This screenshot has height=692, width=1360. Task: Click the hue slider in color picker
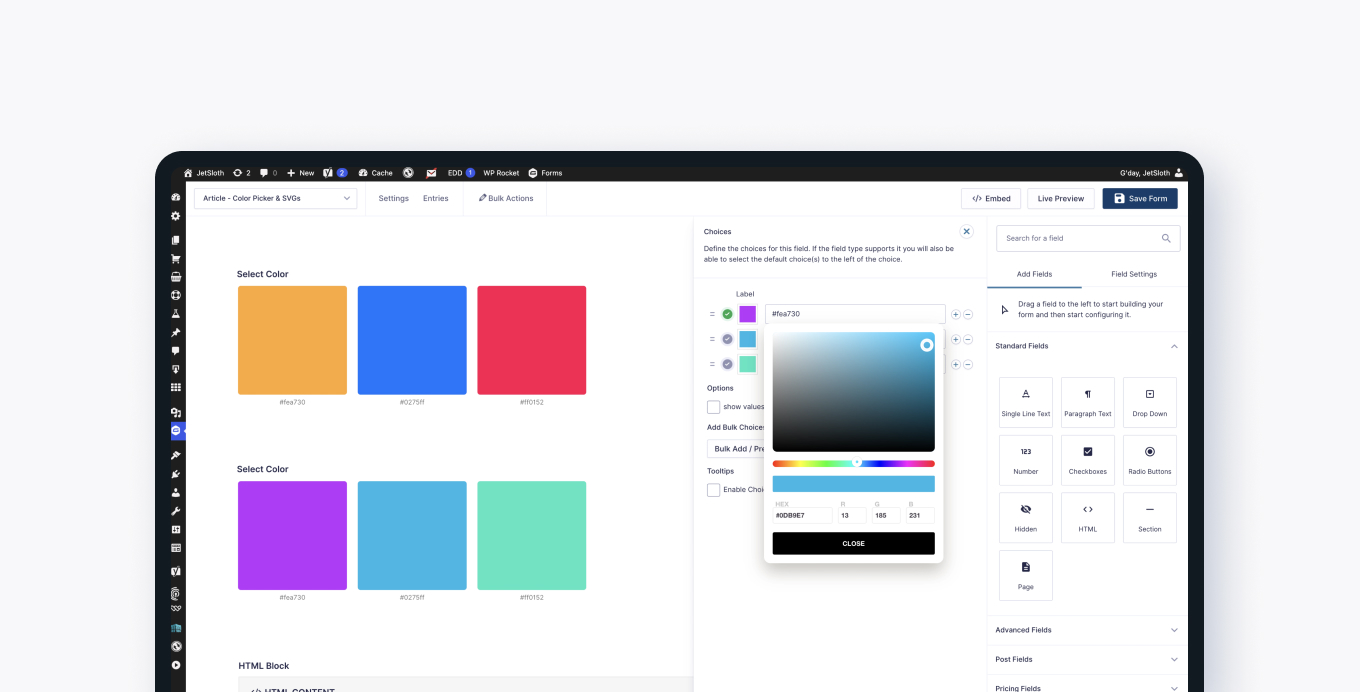pyautogui.click(x=853, y=463)
